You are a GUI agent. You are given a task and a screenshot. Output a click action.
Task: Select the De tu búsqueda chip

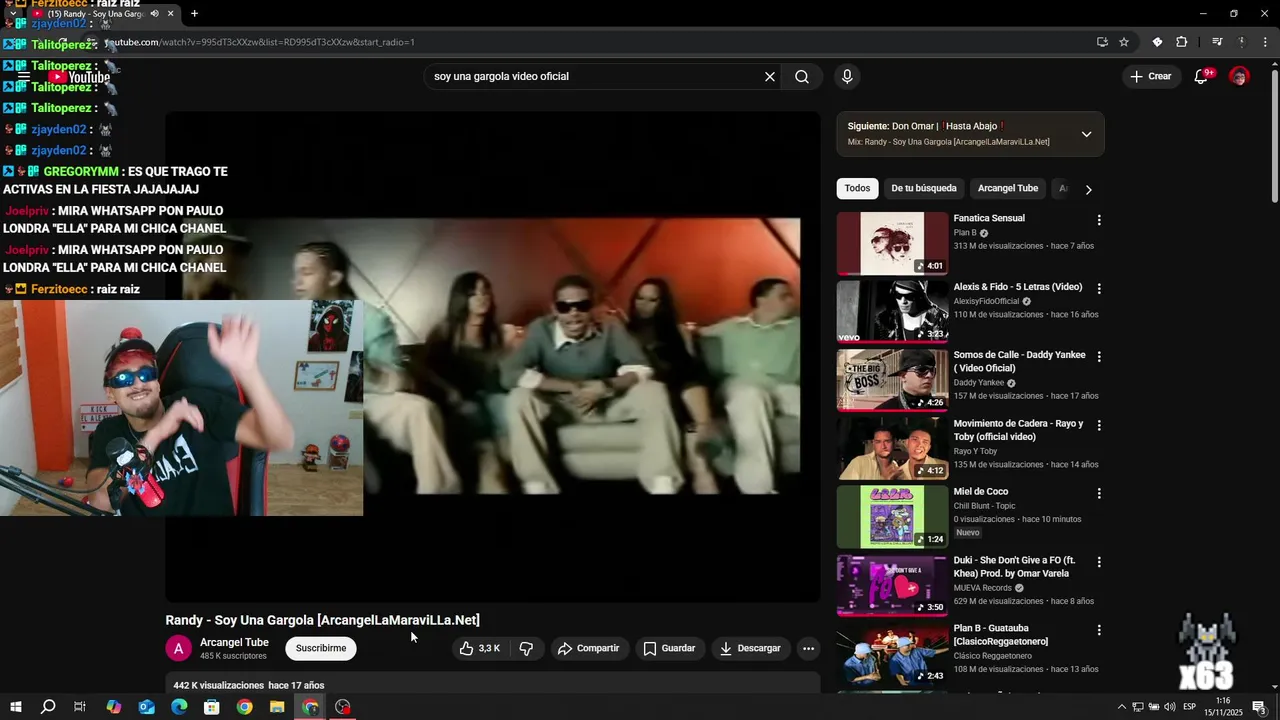pyautogui.click(x=924, y=188)
